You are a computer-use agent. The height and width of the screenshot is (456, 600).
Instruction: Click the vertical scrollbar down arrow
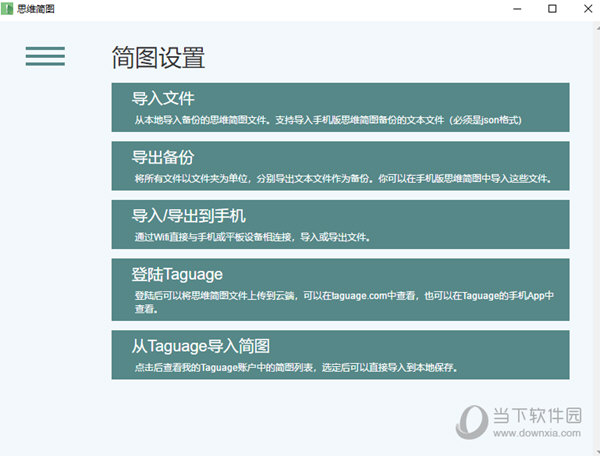tap(598, 453)
